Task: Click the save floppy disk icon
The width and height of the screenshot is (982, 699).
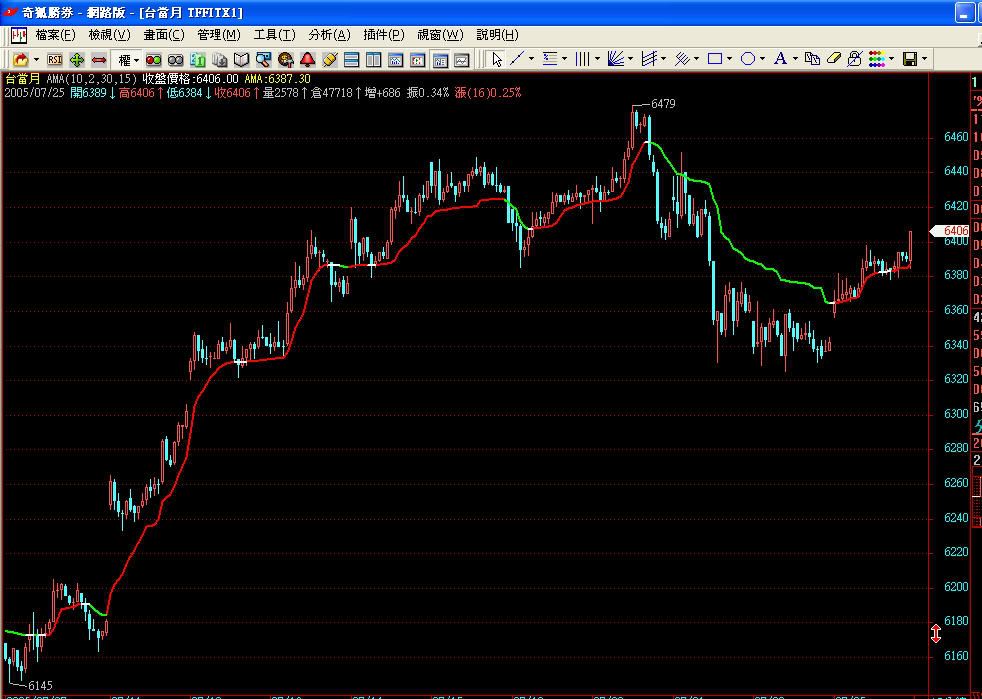Action: (910, 59)
